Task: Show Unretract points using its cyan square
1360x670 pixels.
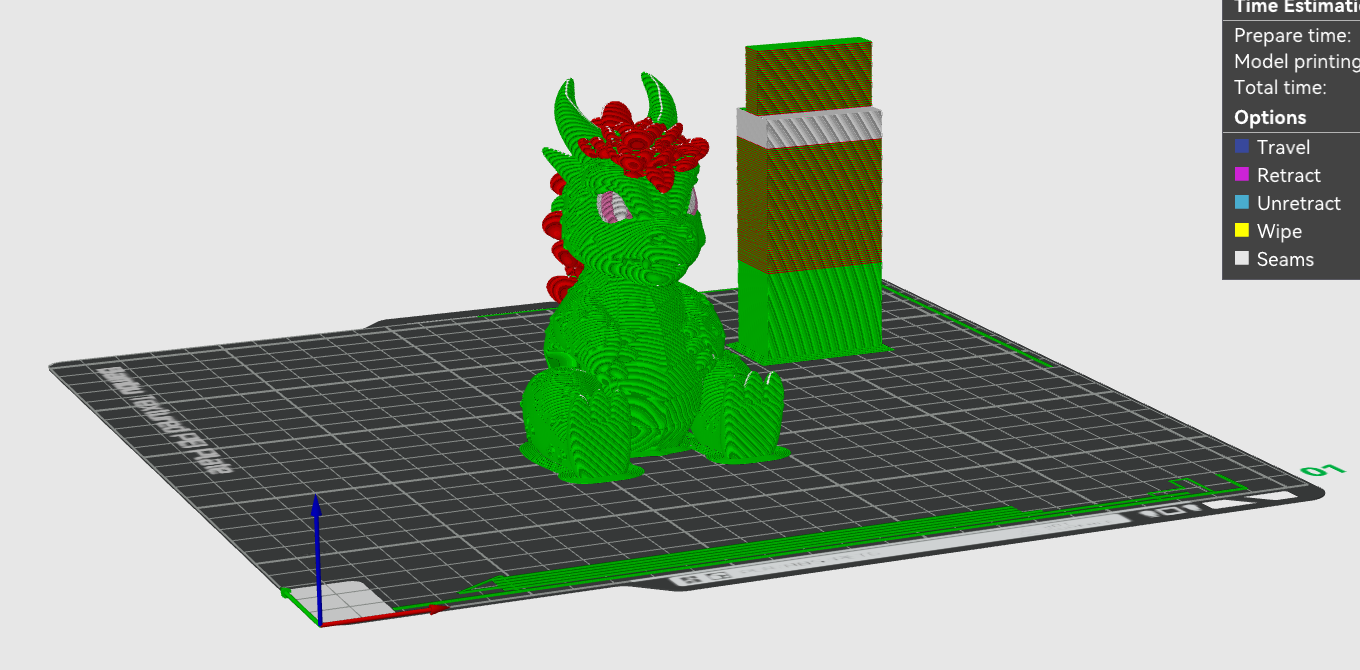Action: [x=1242, y=203]
